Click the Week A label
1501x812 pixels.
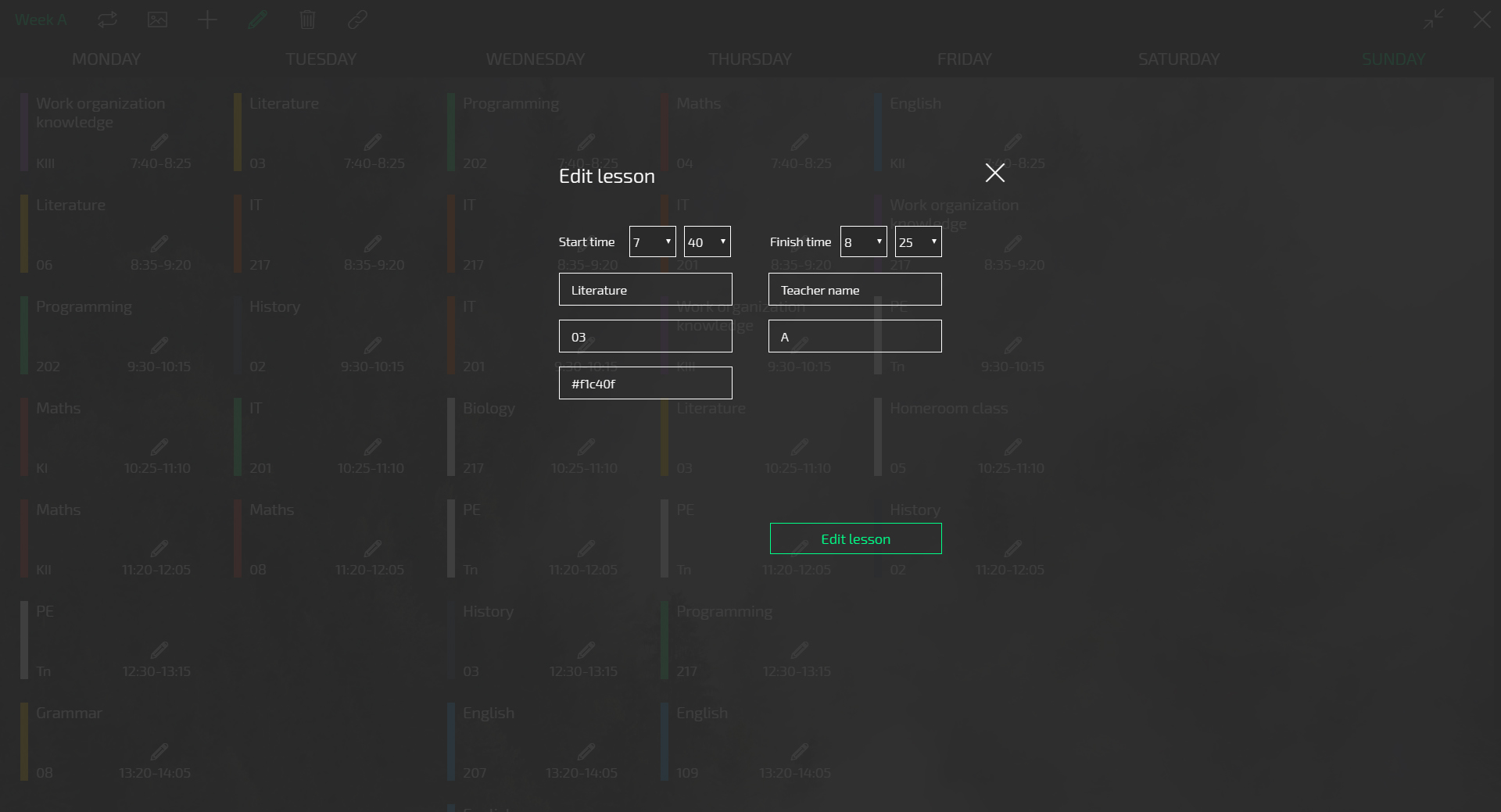[x=41, y=20]
